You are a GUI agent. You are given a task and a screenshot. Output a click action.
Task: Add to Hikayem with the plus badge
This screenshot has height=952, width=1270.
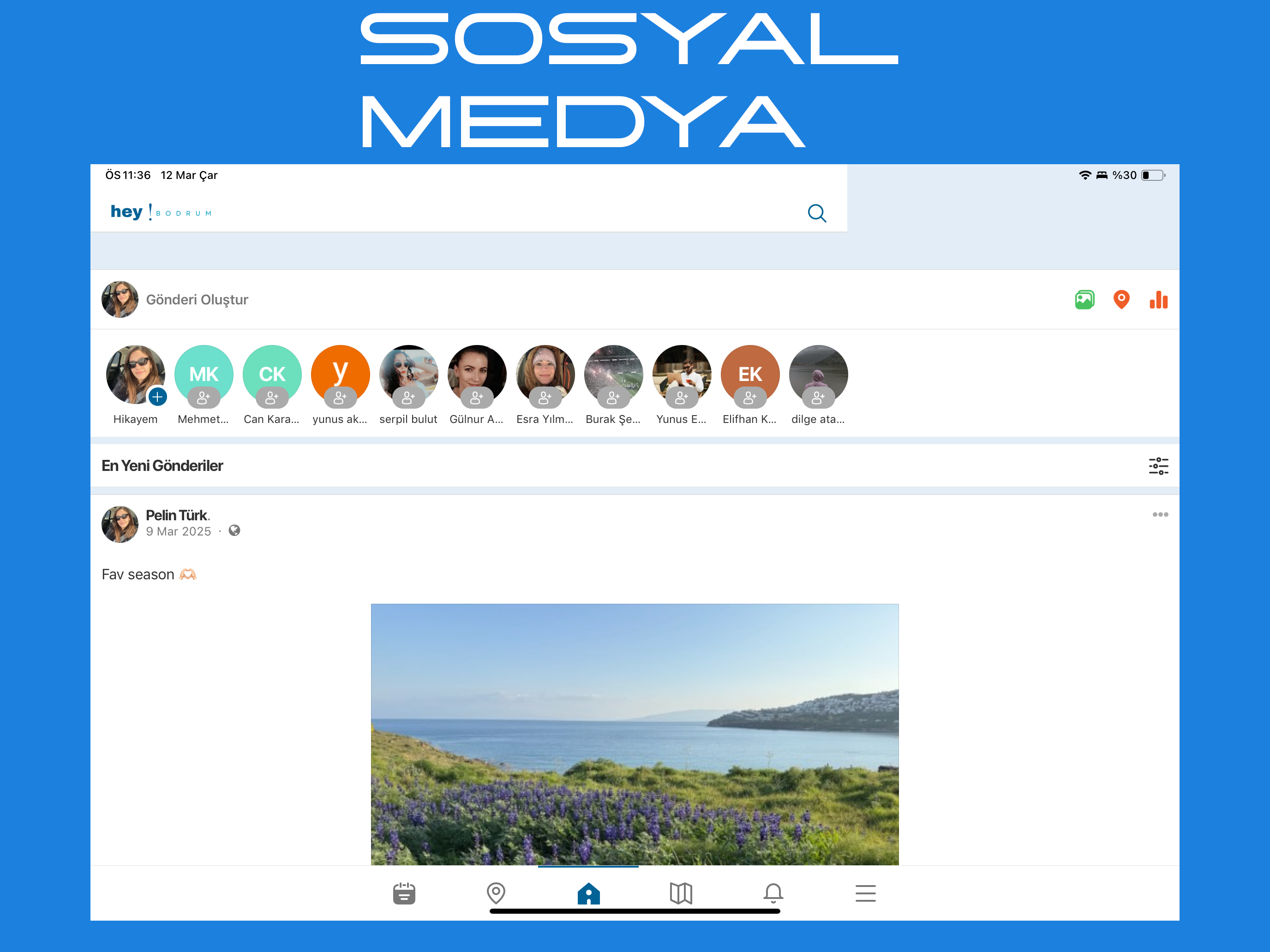[x=157, y=397]
